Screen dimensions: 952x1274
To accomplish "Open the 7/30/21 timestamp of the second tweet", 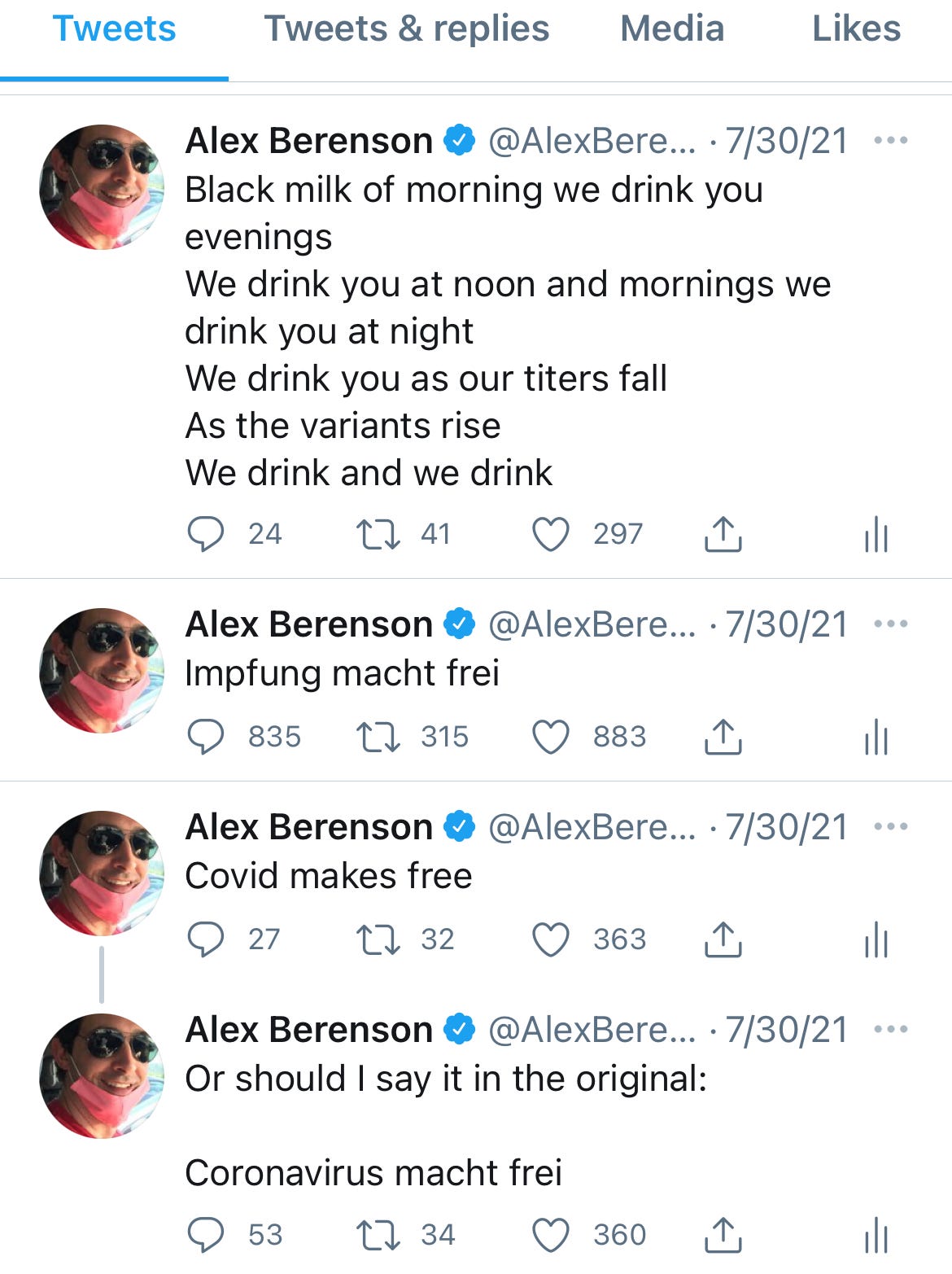I will tap(786, 624).
